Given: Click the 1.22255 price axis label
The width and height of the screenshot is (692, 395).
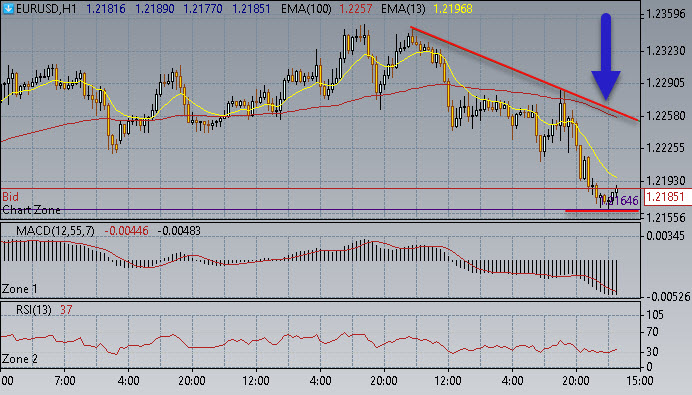Looking at the screenshot, I should coord(666,148).
